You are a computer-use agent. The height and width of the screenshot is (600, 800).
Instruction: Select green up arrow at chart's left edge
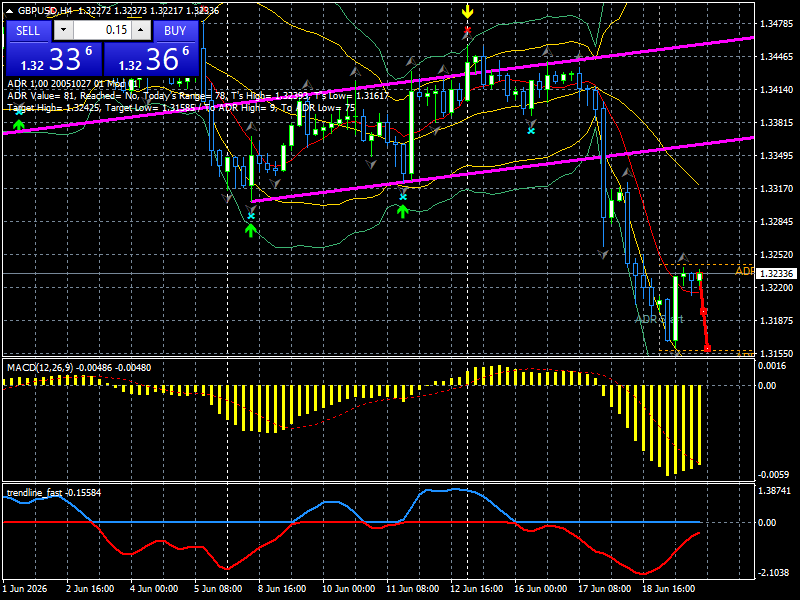[x=19, y=124]
